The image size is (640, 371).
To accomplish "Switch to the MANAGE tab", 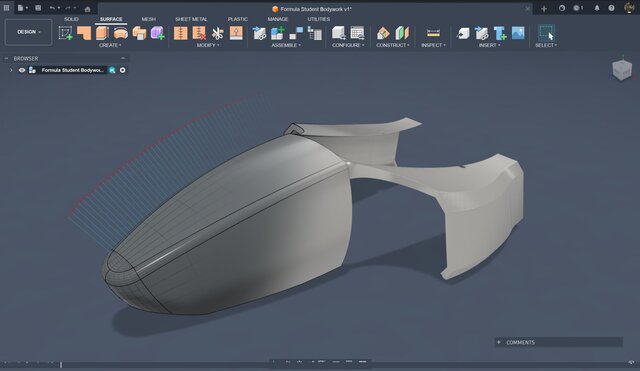I will (278, 19).
